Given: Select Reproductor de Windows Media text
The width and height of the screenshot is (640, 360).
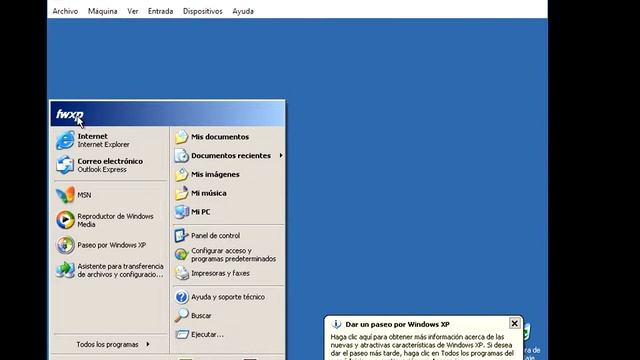Looking at the screenshot, I should click(x=116, y=220).
